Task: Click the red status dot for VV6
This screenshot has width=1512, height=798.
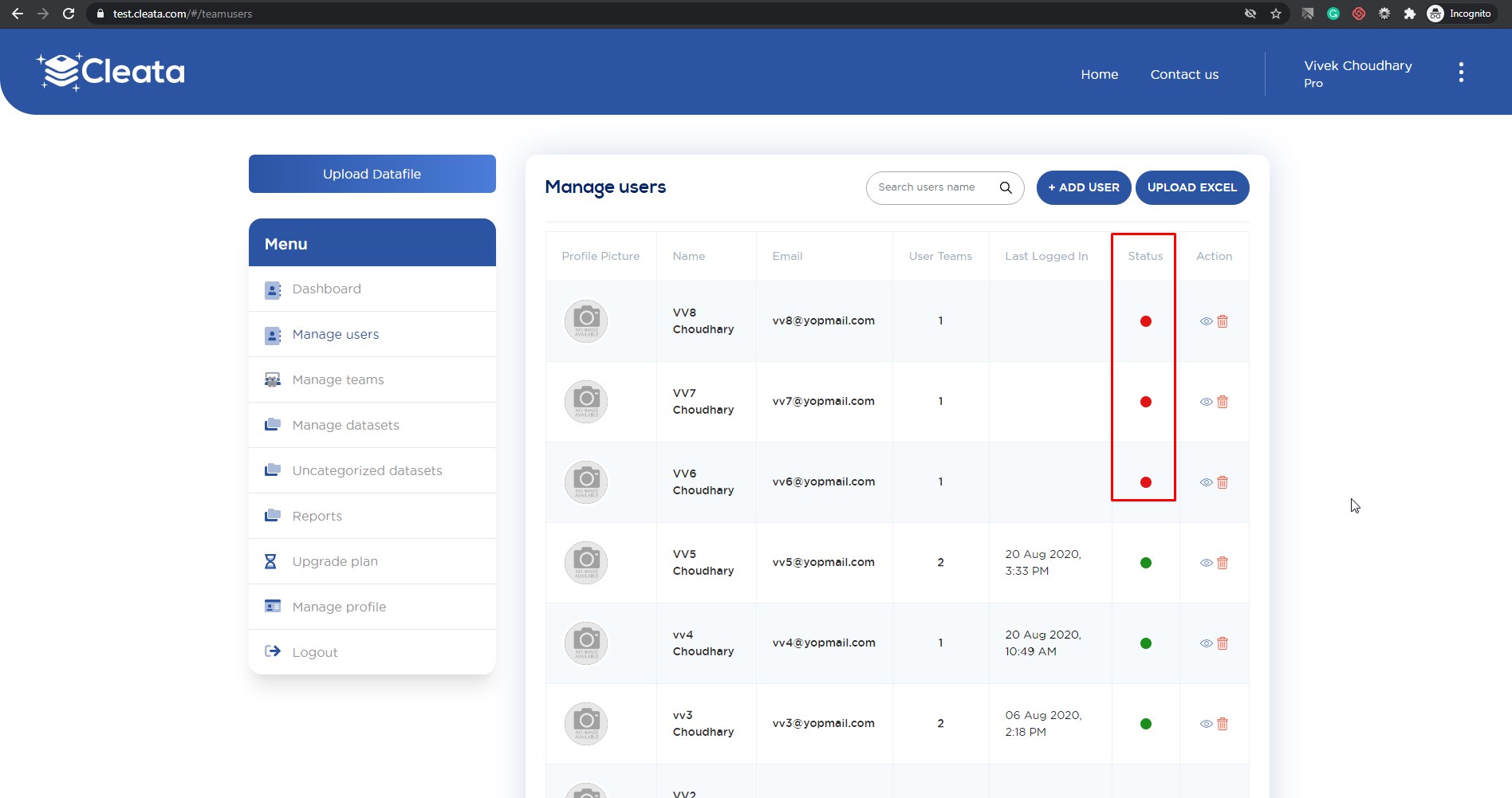Action: (x=1145, y=482)
